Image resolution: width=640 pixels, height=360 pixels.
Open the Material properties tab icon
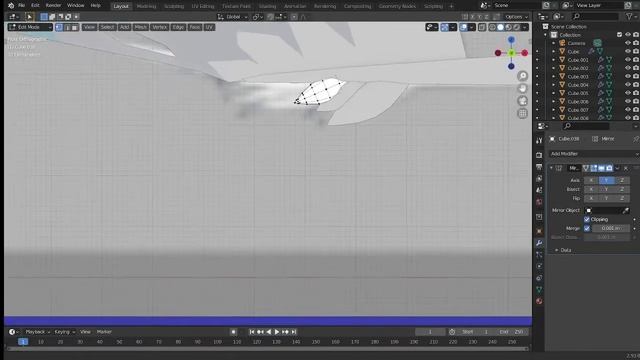tap(539, 301)
